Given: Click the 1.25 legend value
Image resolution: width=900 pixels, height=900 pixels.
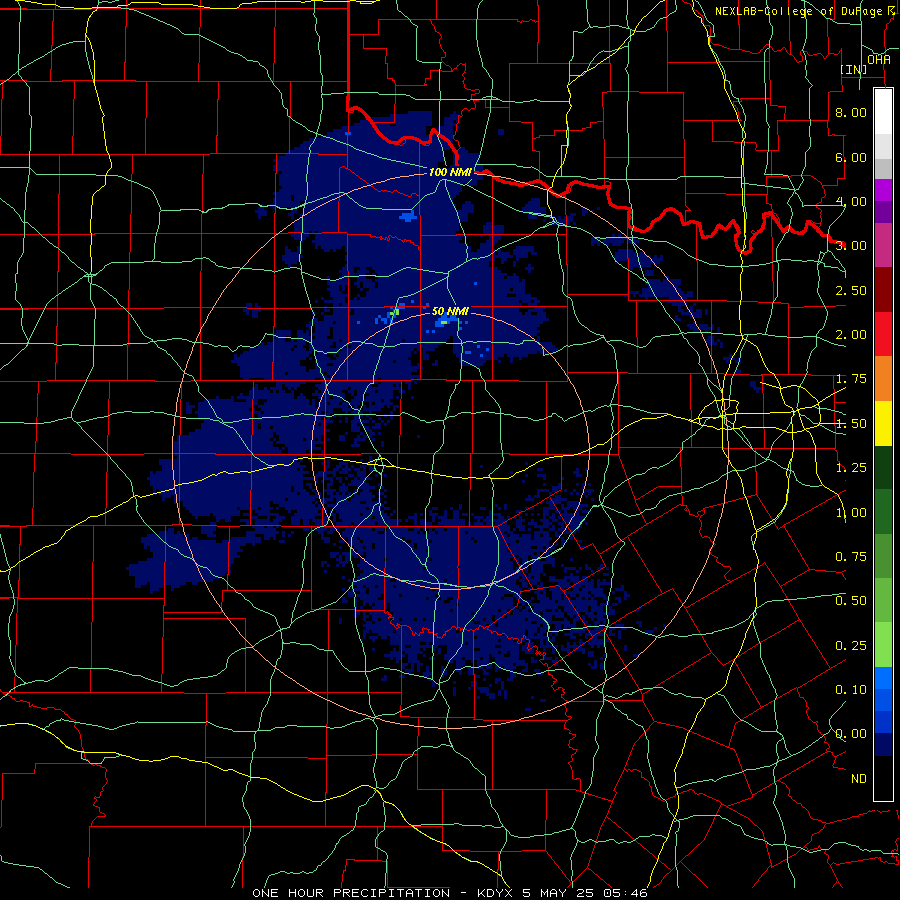Looking at the screenshot, I should coord(851,468).
